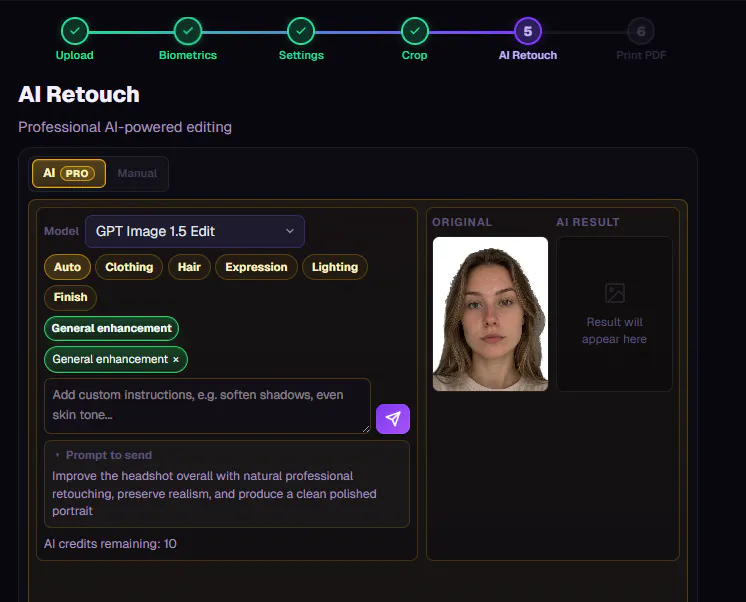Switch to the AI PRO mode
Image resolution: width=746 pixels, height=602 pixels.
point(69,173)
